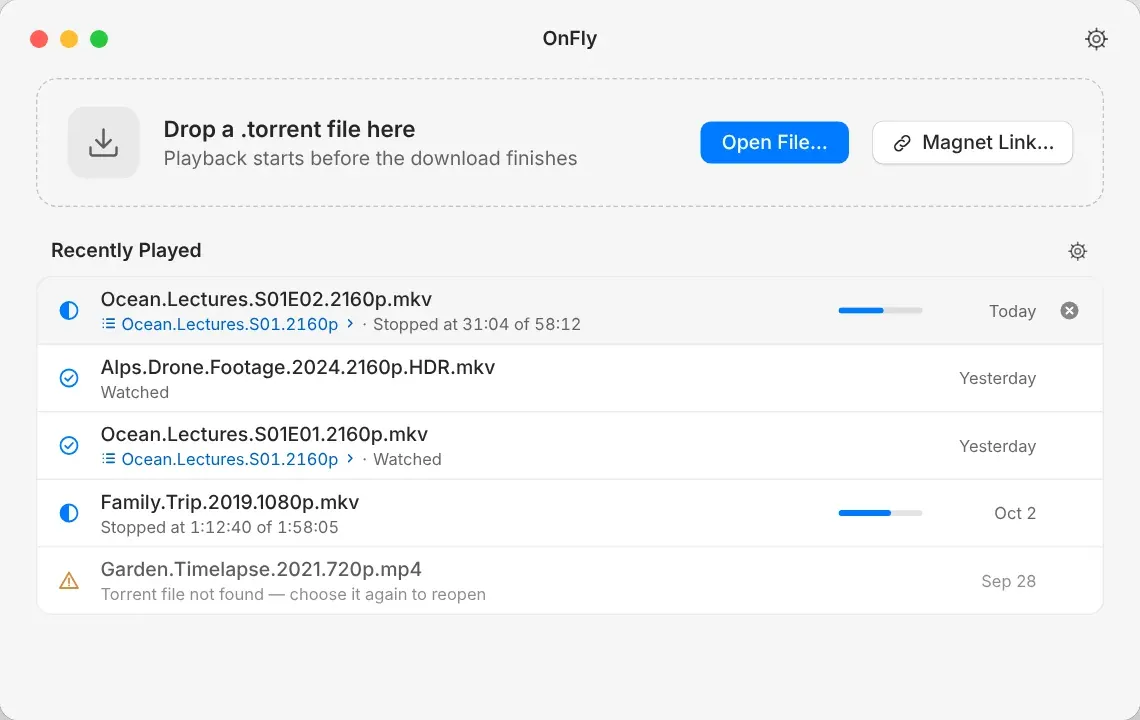Image resolution: width=1140 pixels, height=720 pixels.
Task: Open Ocean.Lectures.S01.2160p link under S01E01
Action: [x=230, y=459]
